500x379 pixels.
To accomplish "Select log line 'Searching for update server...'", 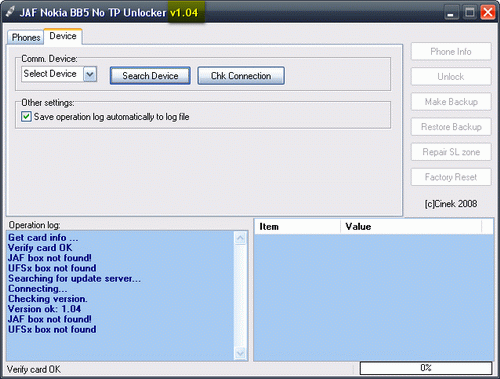I will (74, 278).
